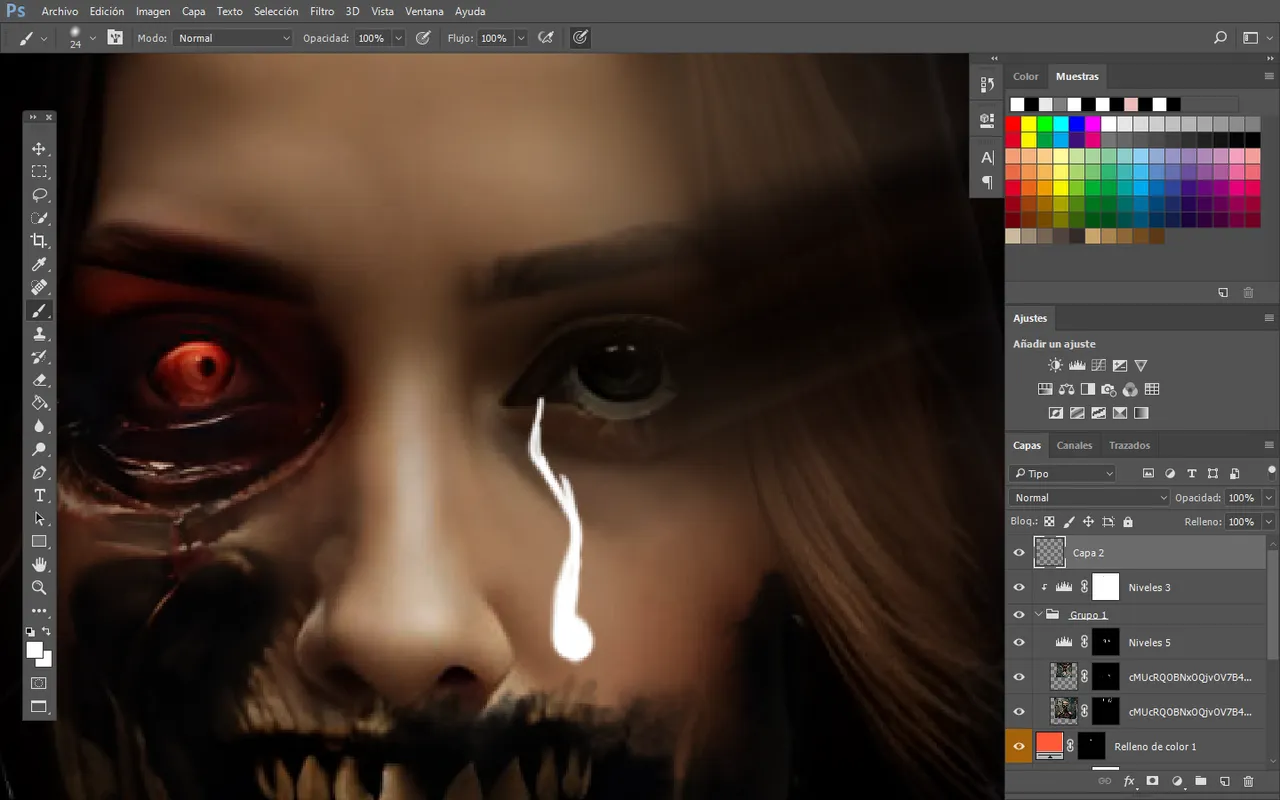Select the History Brush tool
This screenshot has height=800, width=1280.
[39, 357]
